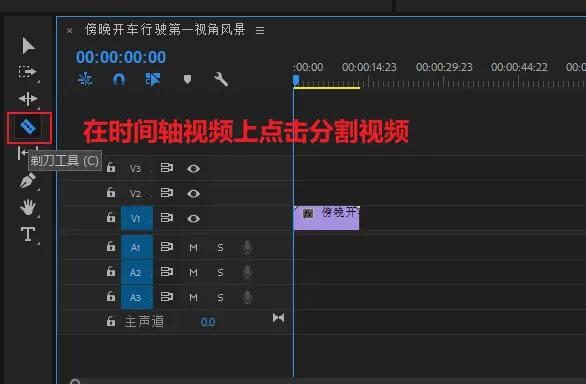Mute track A3
The height and width of the screenshot is (384, 586).
point(193,298)
